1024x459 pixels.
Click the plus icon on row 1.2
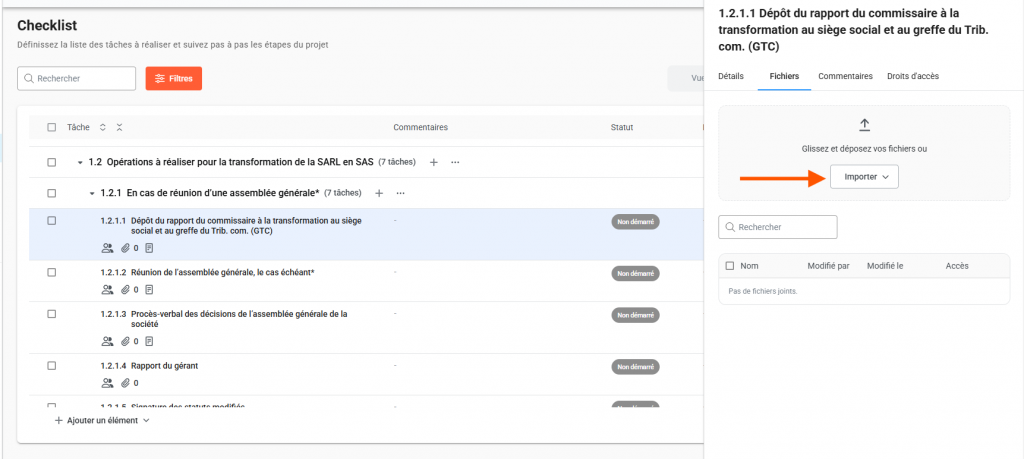pyautogui.click(x=433, y=162)
